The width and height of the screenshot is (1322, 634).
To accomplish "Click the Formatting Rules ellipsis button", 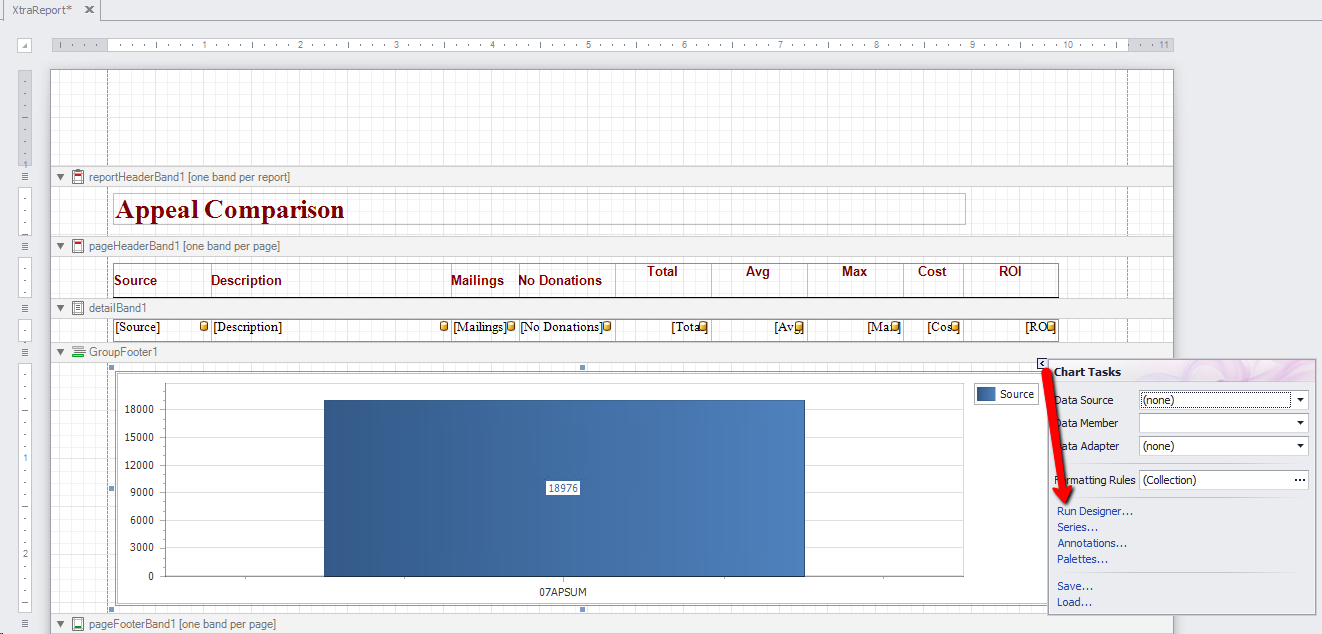I will click(x=1300, y=480).
